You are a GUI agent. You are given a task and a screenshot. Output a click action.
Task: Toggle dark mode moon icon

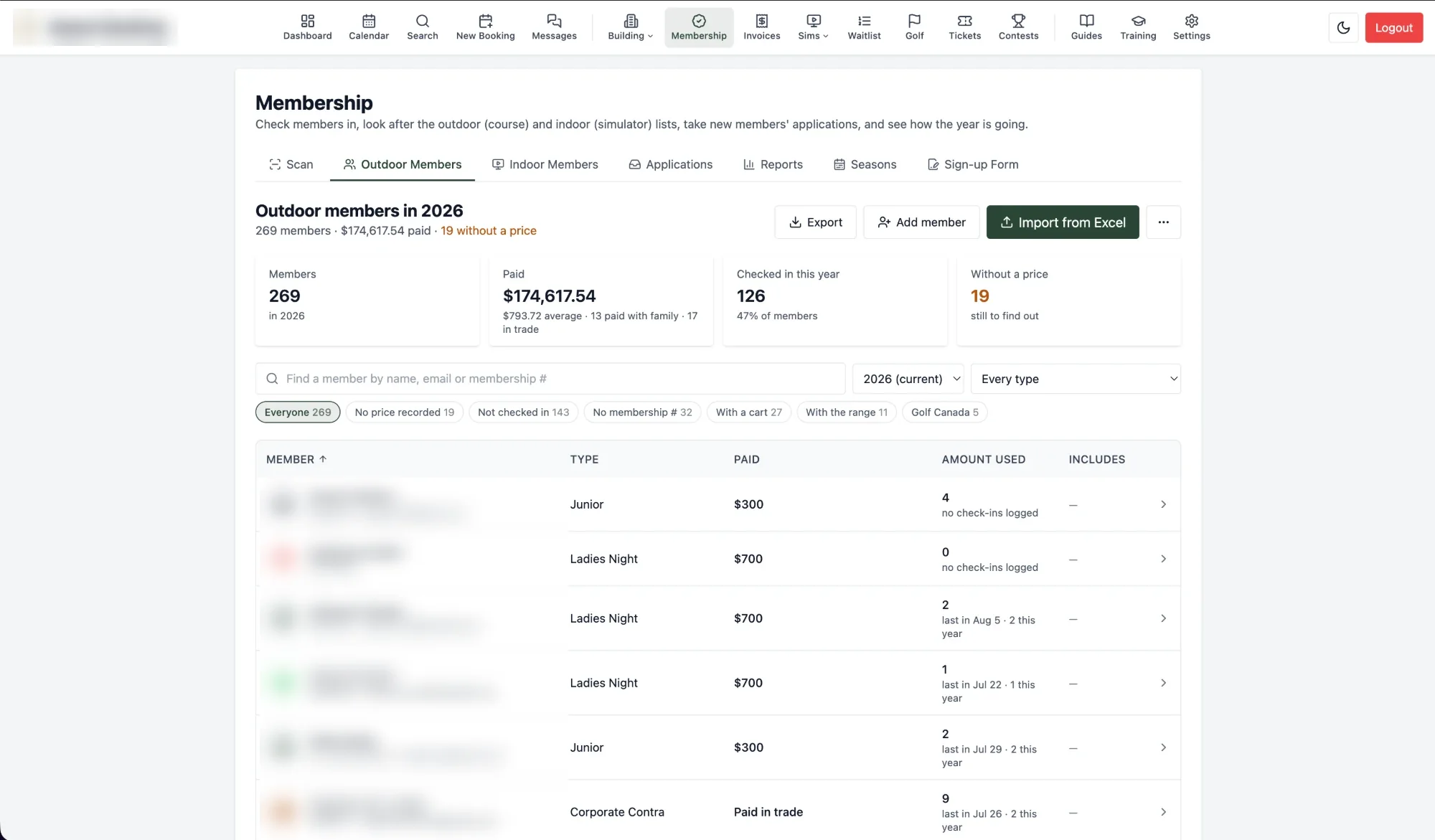pos(1343,28)
